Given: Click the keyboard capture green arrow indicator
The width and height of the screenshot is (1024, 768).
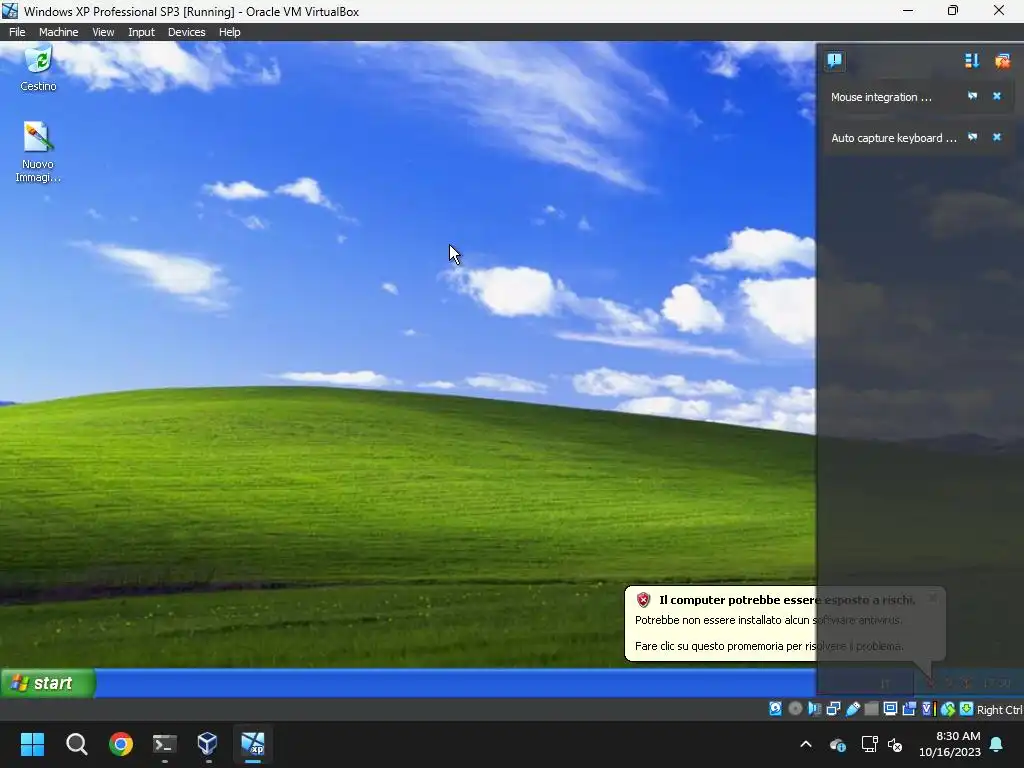Looking at the screenshot, I should [967, 709].
